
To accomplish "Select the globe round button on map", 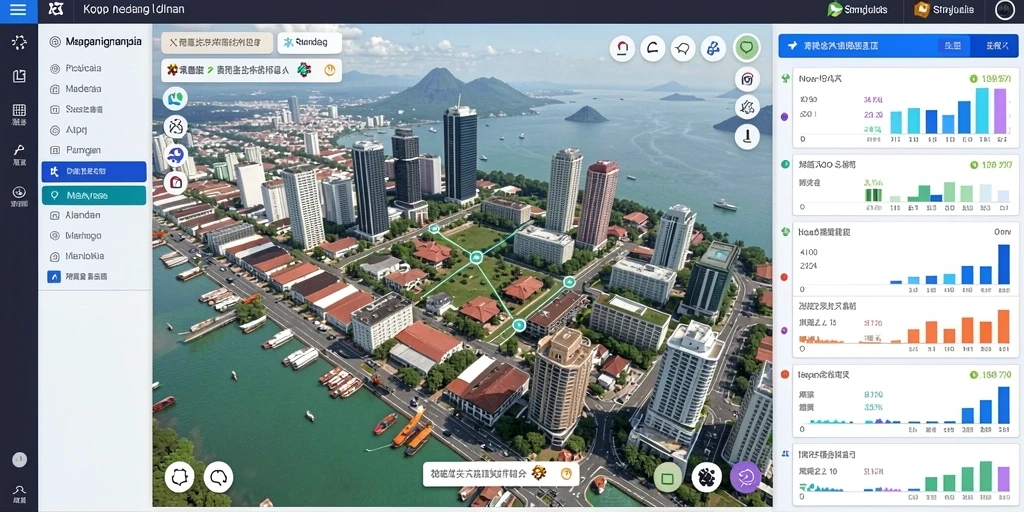I will pyautogui.click(x=176, y=155).
